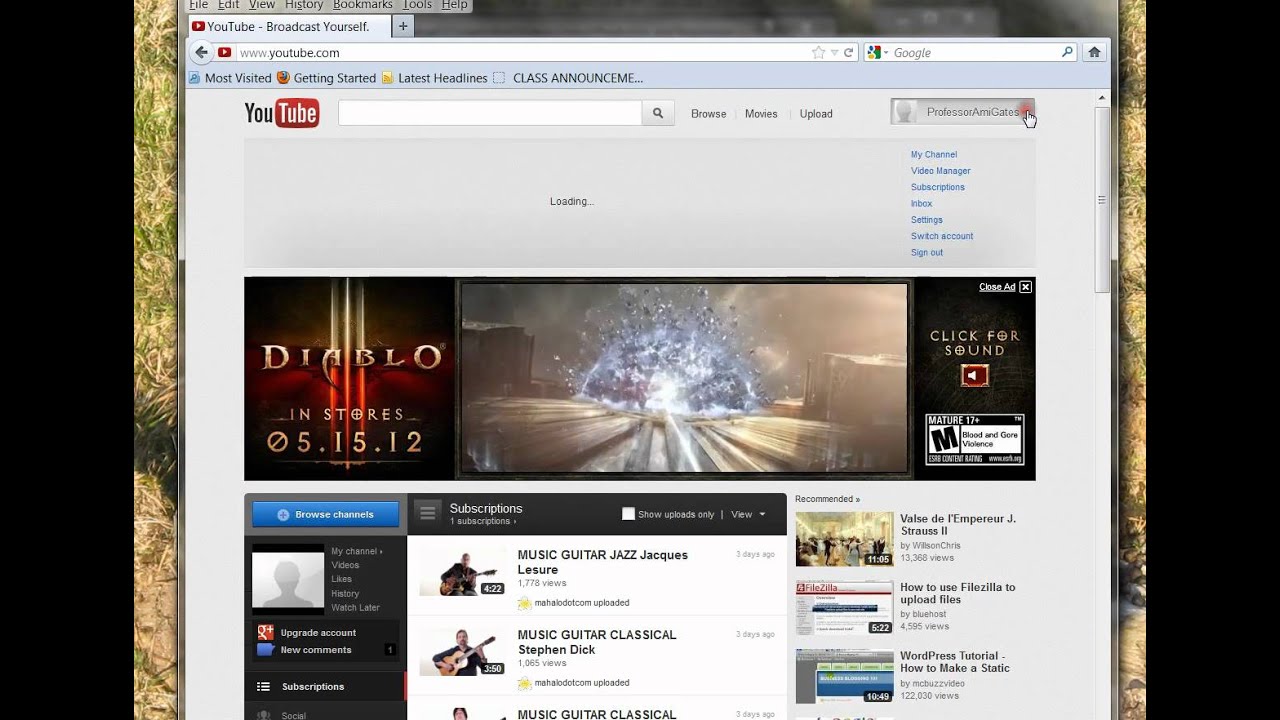Reload the page with the refresh icon
The width and height of the screenshot is (1280, 720).
pyautogui.click(x=849, y=52)
